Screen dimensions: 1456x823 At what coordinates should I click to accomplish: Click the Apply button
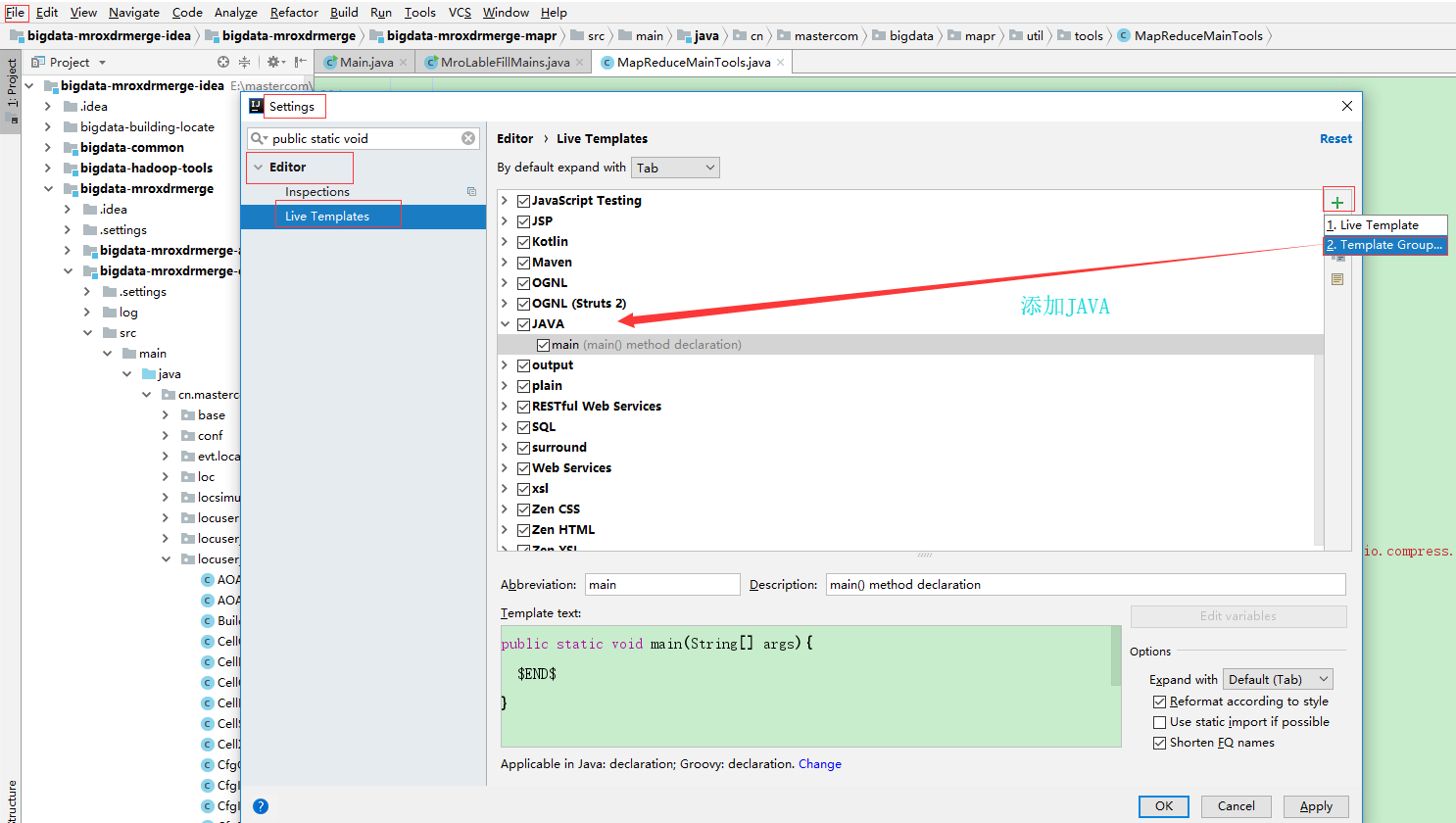[1316, 806]
